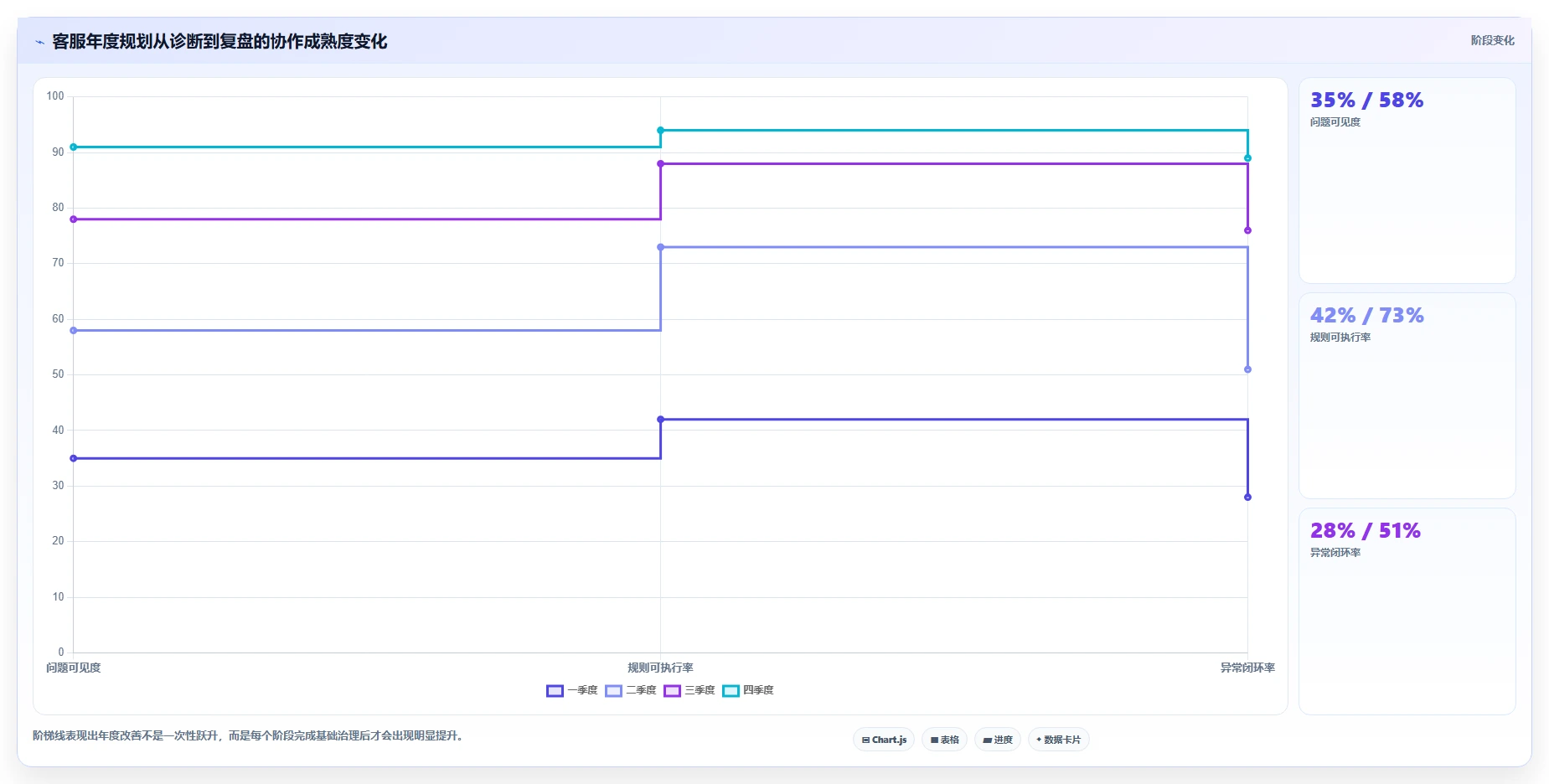The width and height of the screenshot is (1549, 784).
Task: Click the 42% / 73% metric value
Action: point(1366,316)
